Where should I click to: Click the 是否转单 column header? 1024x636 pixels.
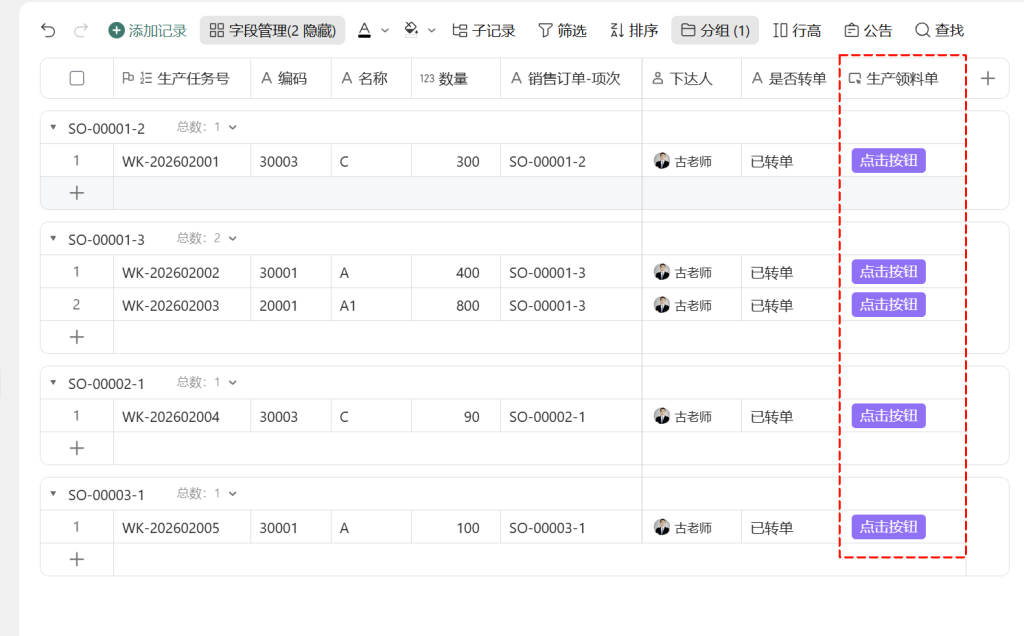tap(790, 78)
